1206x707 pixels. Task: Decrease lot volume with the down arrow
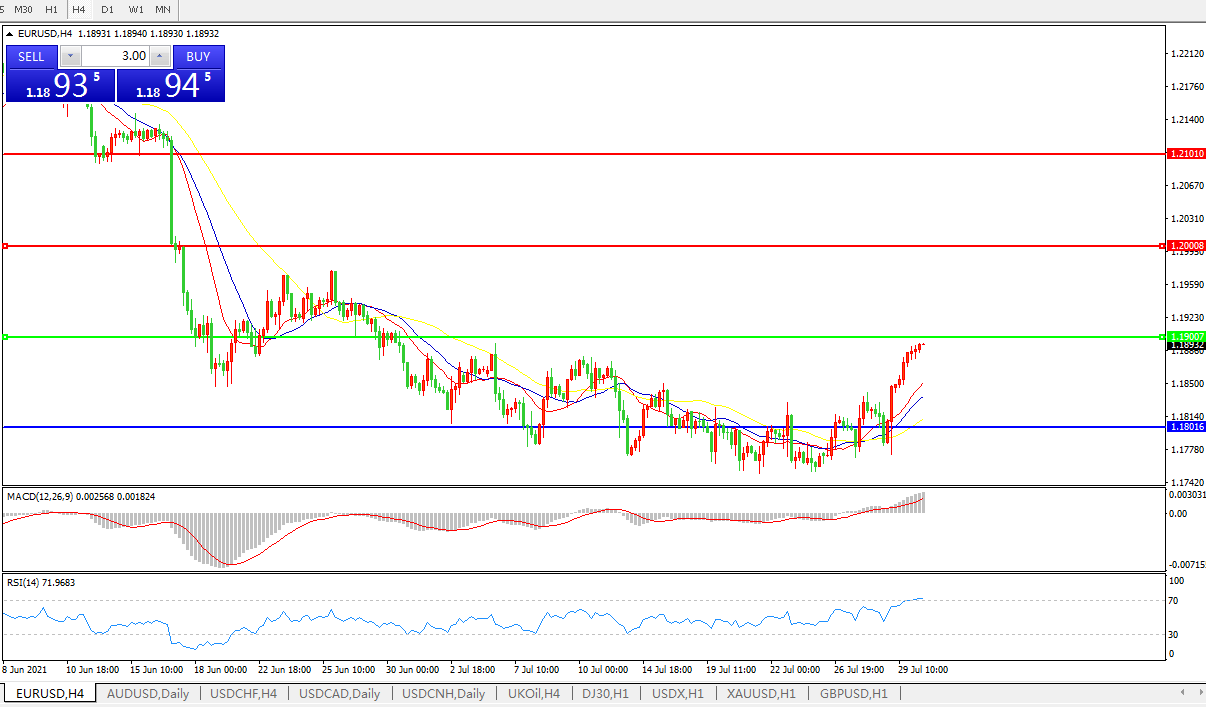tap(70, 57)
